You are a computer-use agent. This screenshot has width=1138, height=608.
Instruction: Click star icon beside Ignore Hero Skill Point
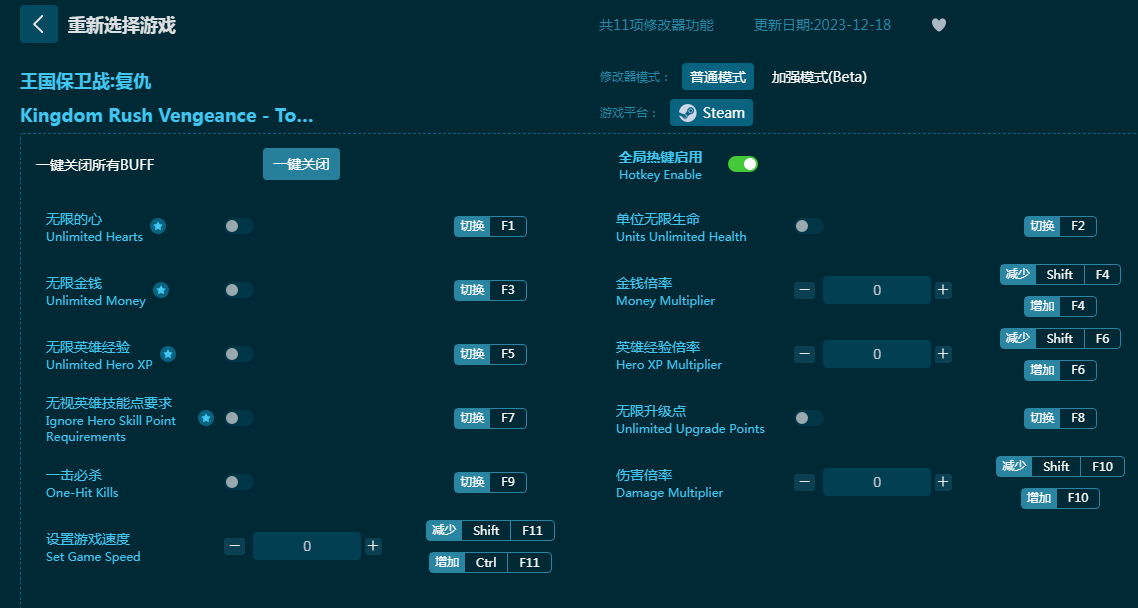206,418
